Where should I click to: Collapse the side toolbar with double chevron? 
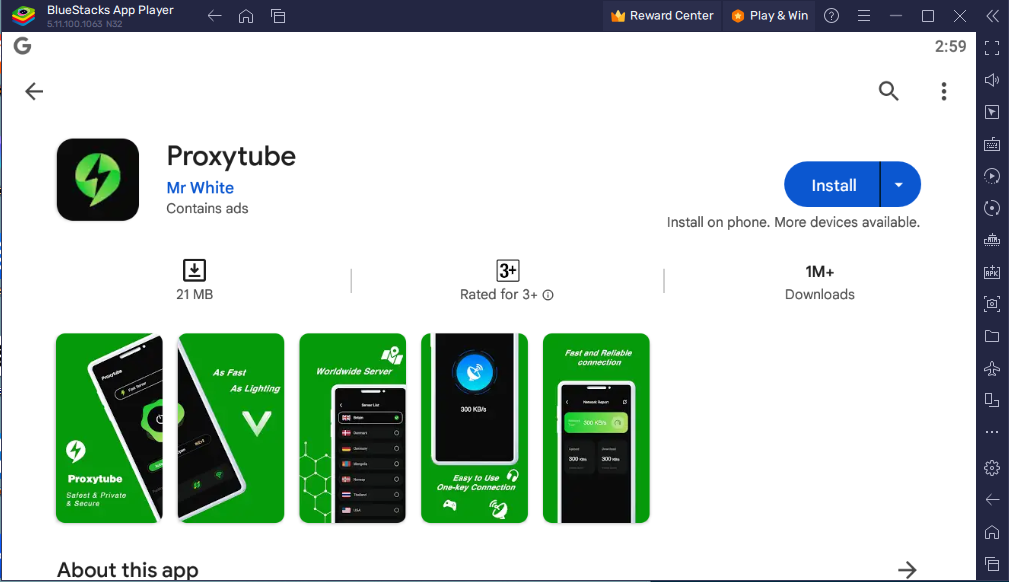point(992,16)
